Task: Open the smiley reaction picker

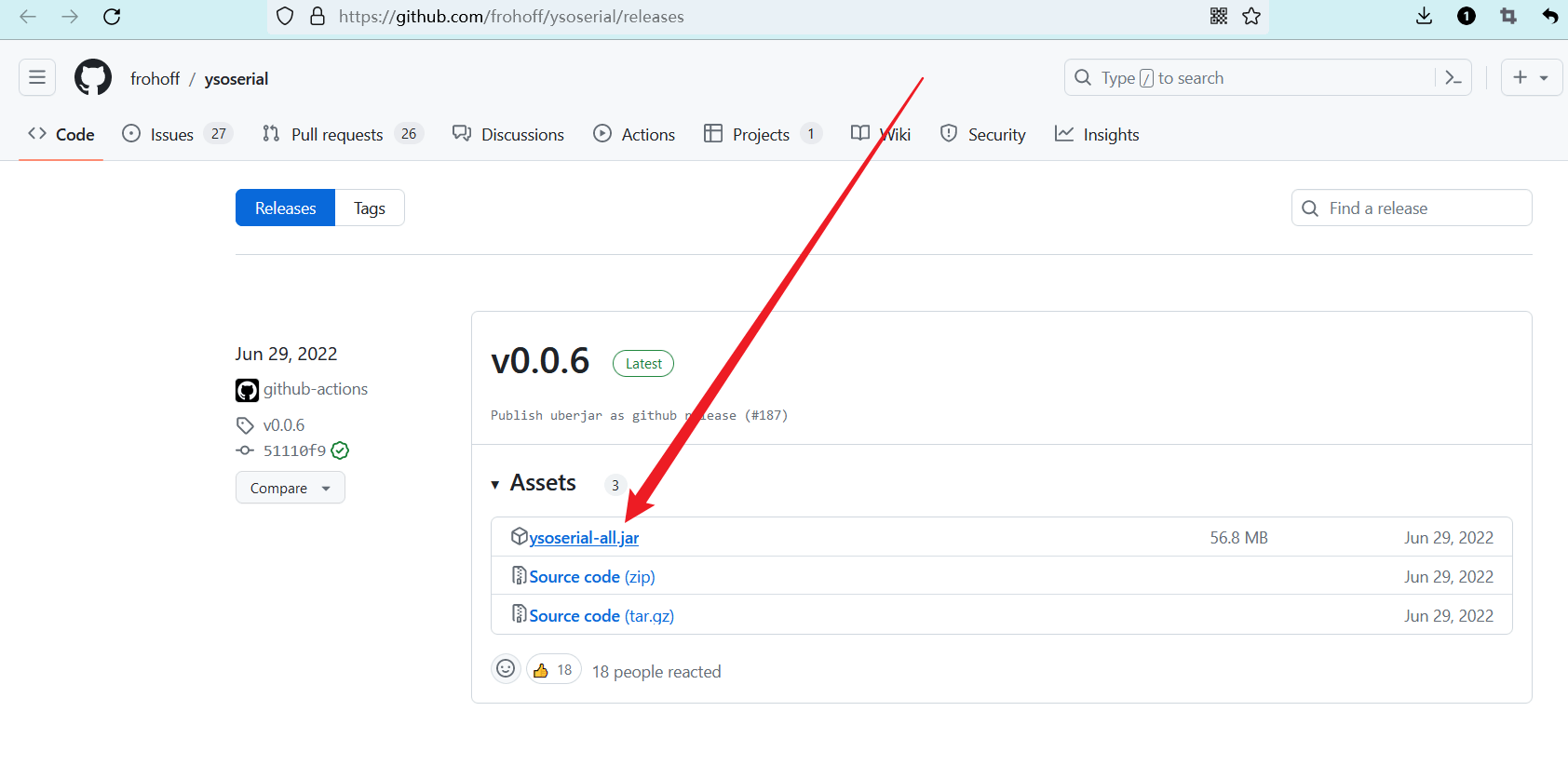Action: (x=506, y=668)
